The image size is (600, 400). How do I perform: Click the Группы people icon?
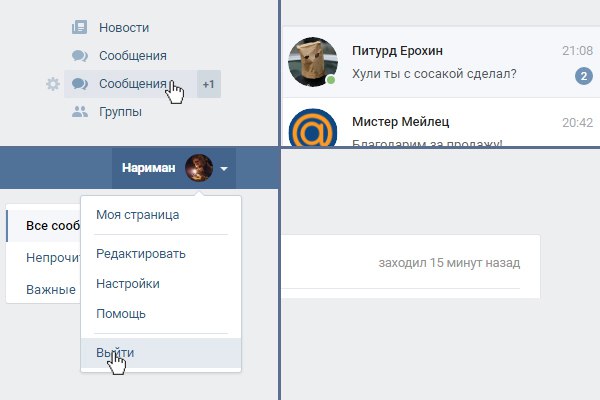80,112
